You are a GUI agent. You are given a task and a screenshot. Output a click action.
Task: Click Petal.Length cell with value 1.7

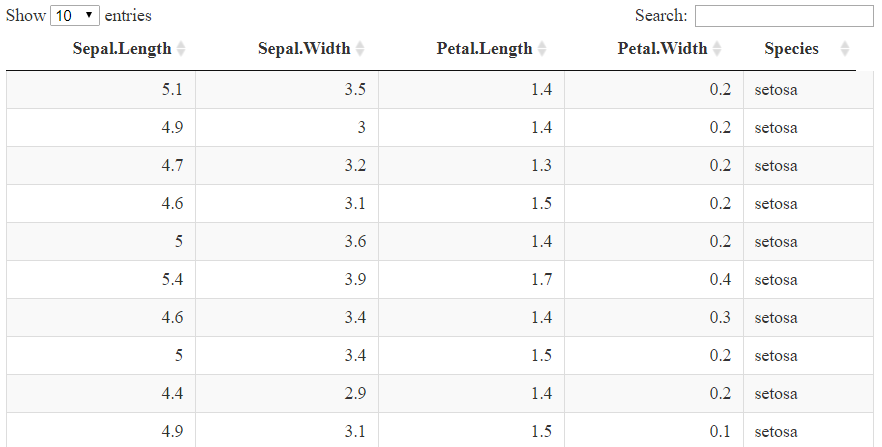click(542, 280)
